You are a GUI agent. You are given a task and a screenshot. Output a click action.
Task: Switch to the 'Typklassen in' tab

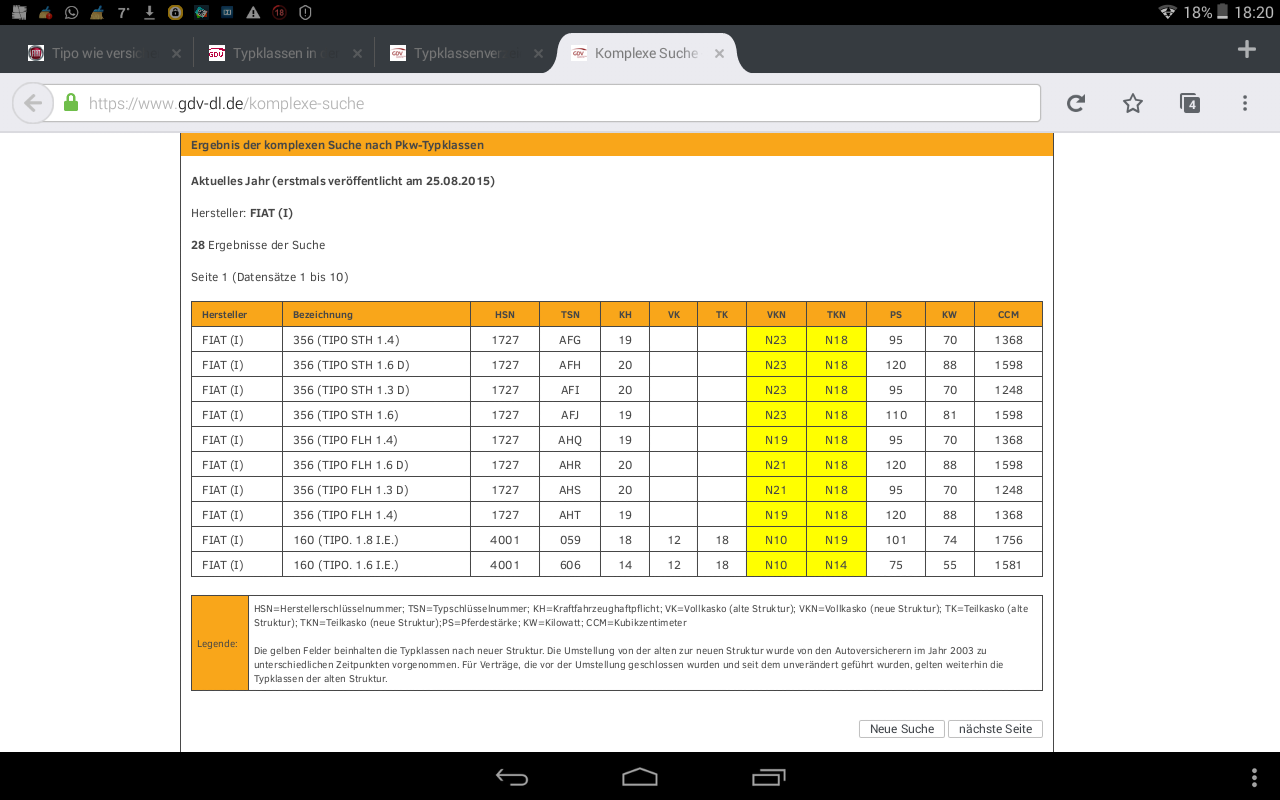pos(275,54)
